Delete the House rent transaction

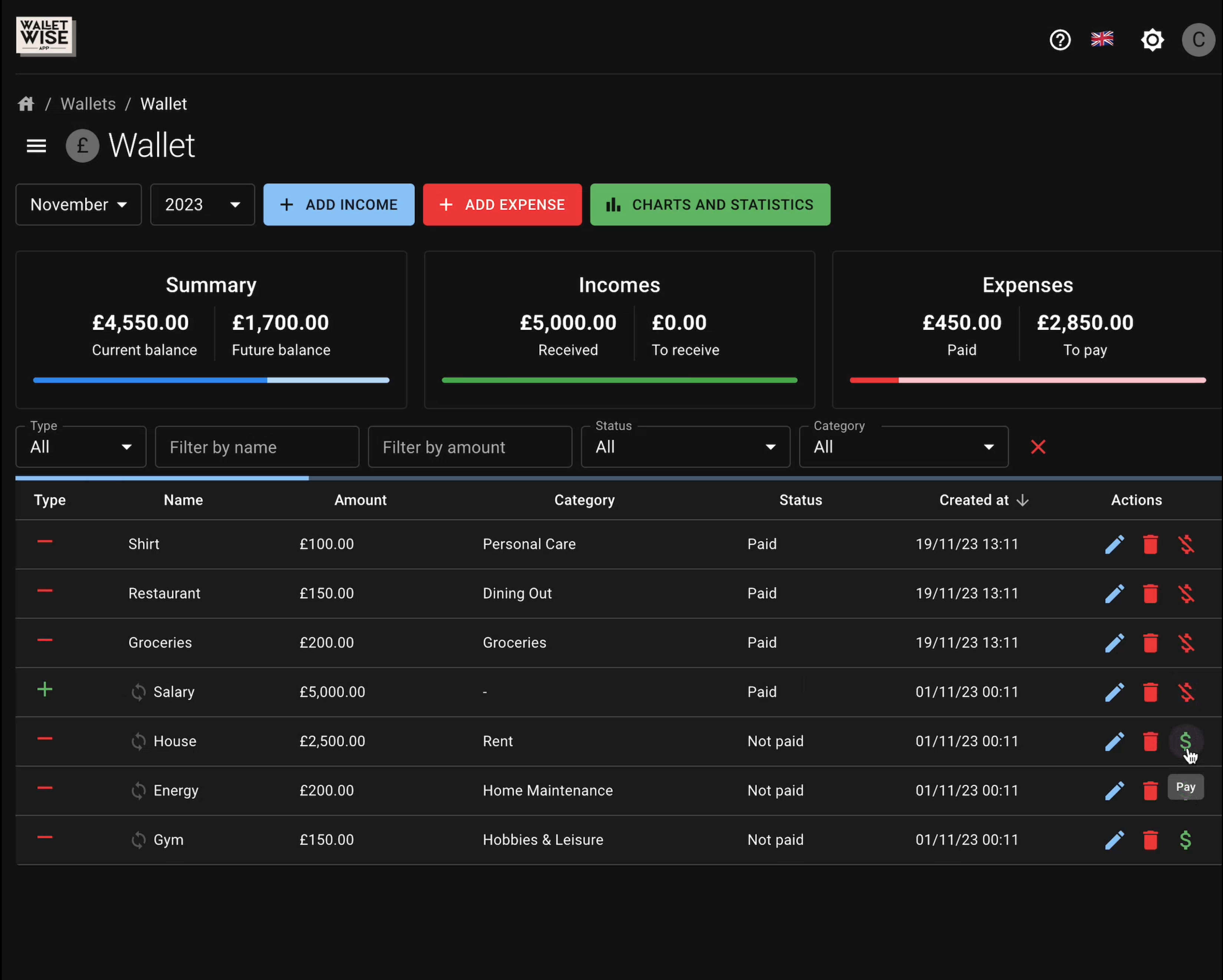1150,742
